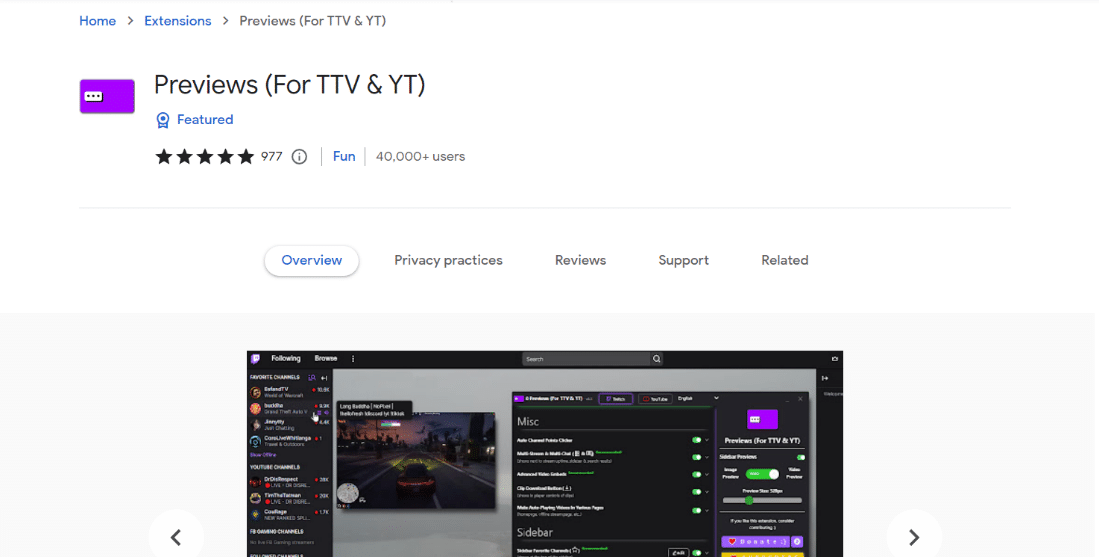This screenshot has width=1099, height=557.
Task: Open the Overview tab
Action: (312, 261)
